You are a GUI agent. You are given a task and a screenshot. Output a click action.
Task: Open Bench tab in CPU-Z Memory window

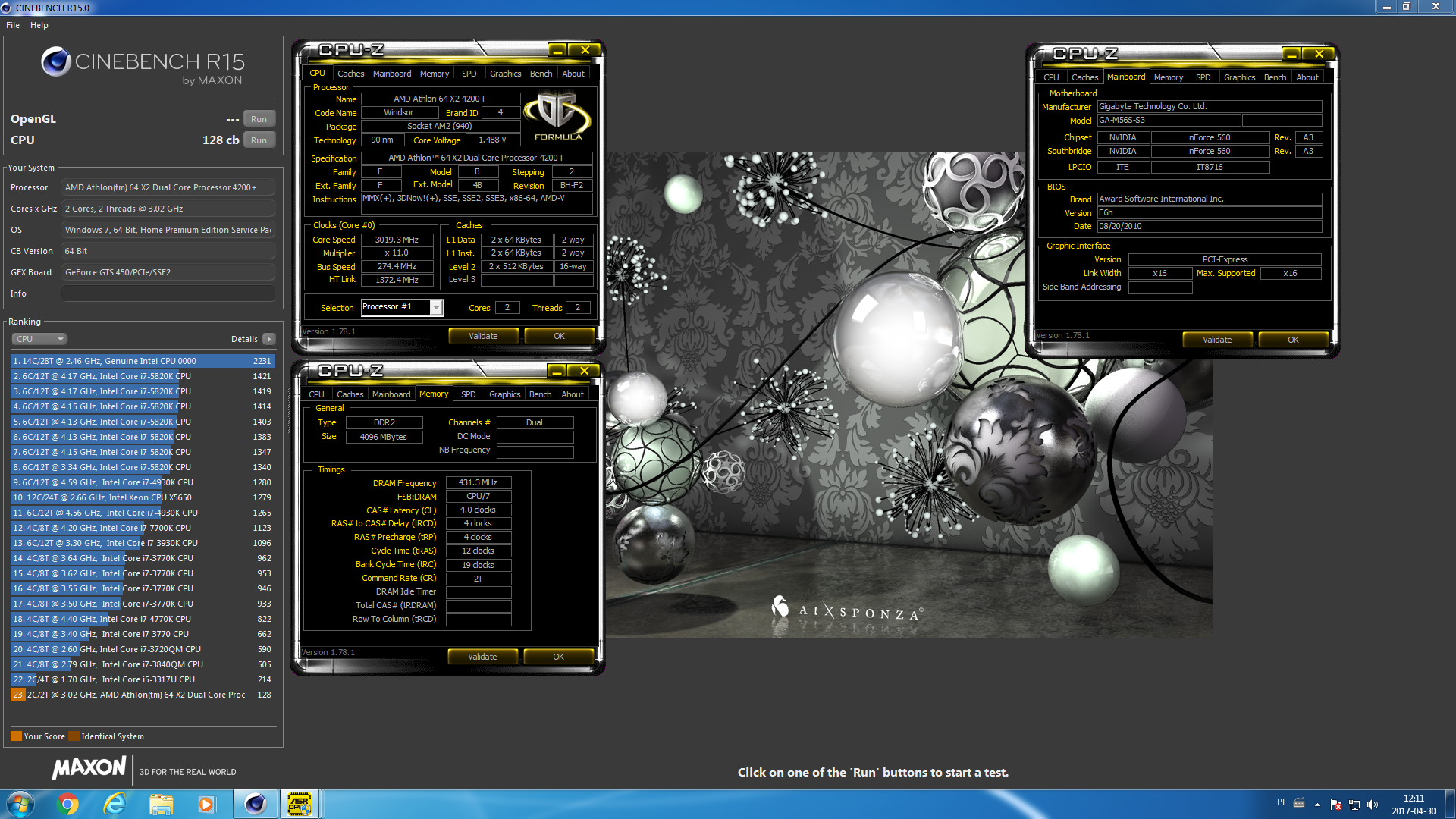tap(540, 394)
